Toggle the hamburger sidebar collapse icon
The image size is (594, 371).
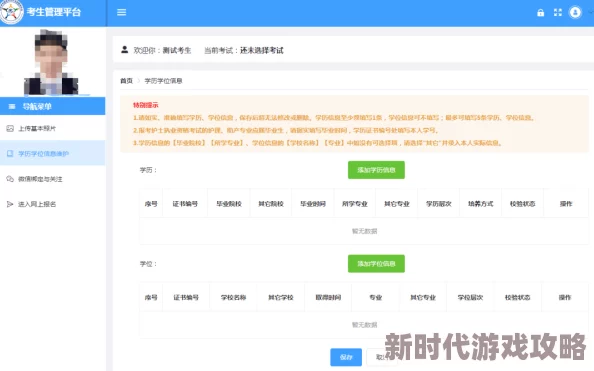[121, 12]
